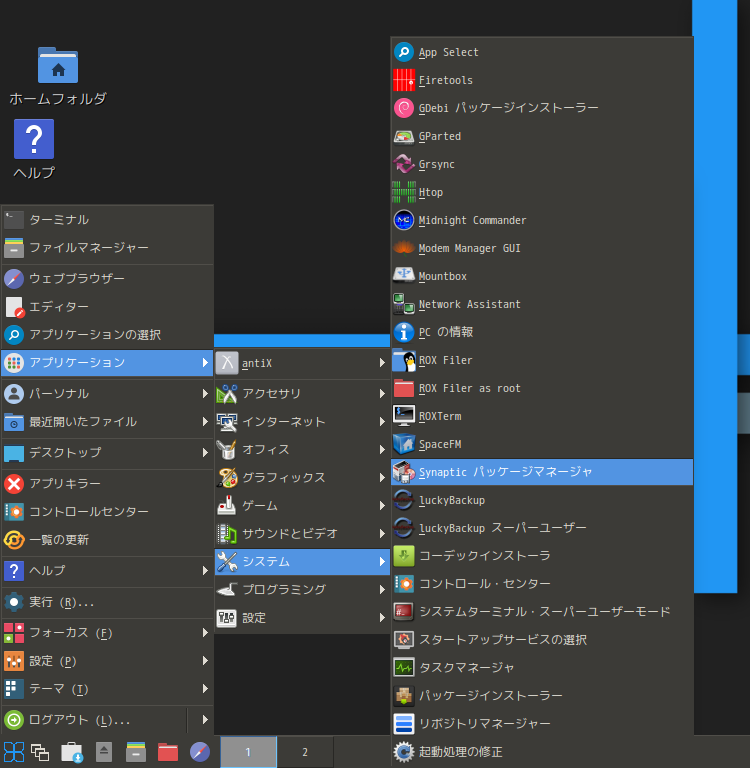Select エディター menu entry
The height and width of the screenshot is (768, 750).
click(107, 307)
